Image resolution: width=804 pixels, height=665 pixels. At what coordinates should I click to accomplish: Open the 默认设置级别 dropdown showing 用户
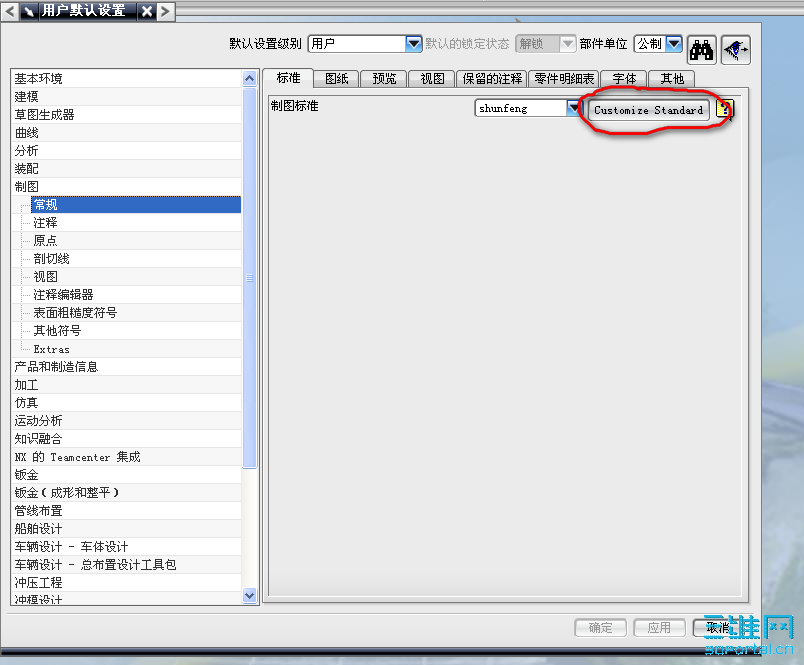point(414,44)
